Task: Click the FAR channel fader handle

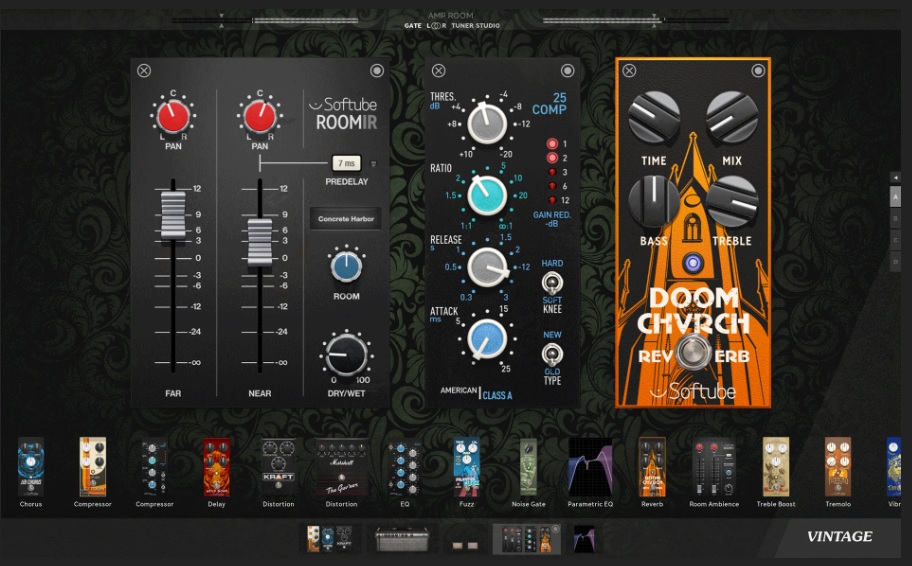Action: pyautogui.click(x=173, y=215)
